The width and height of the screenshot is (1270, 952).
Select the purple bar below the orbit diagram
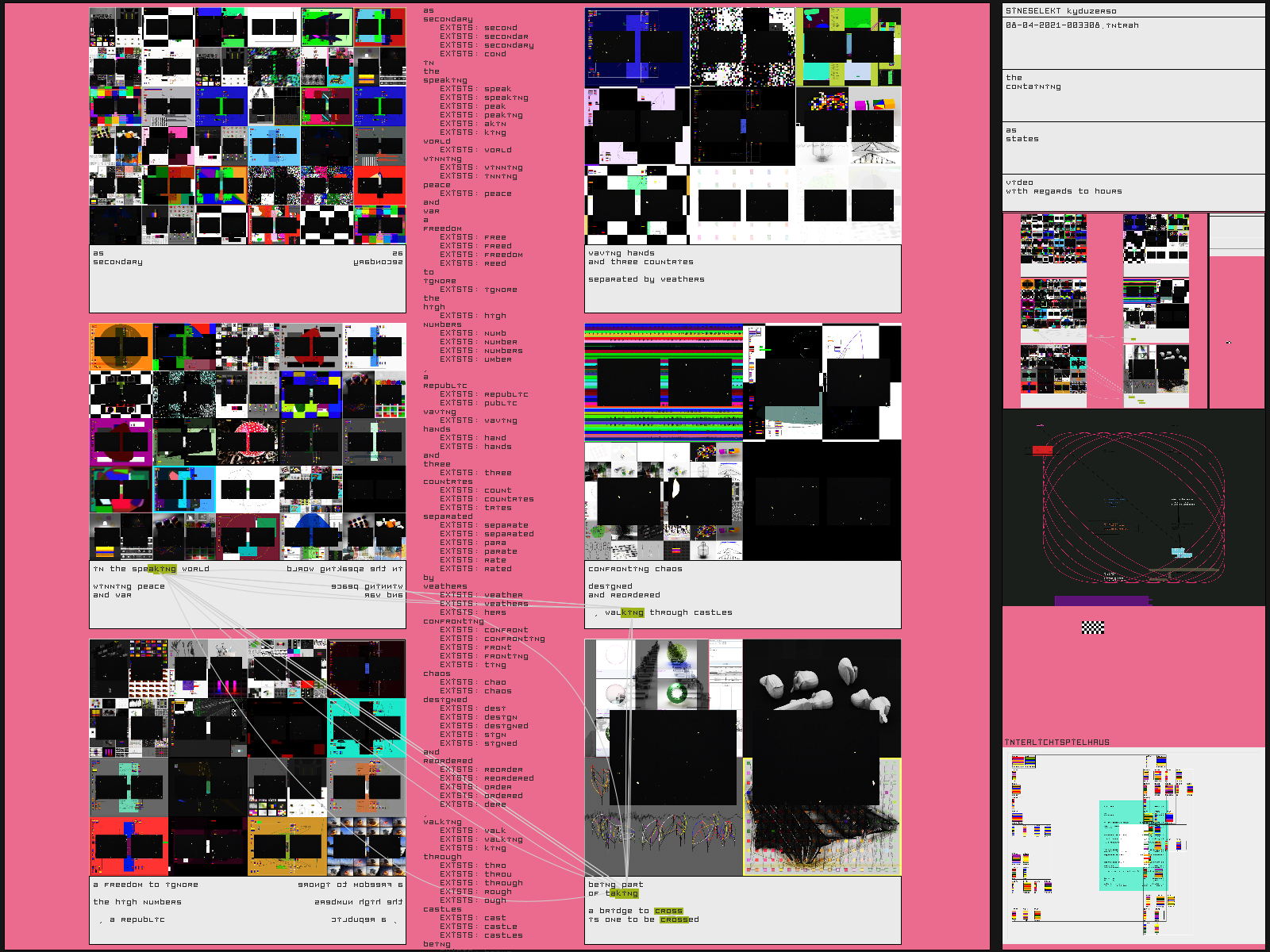coord(1101,601)
